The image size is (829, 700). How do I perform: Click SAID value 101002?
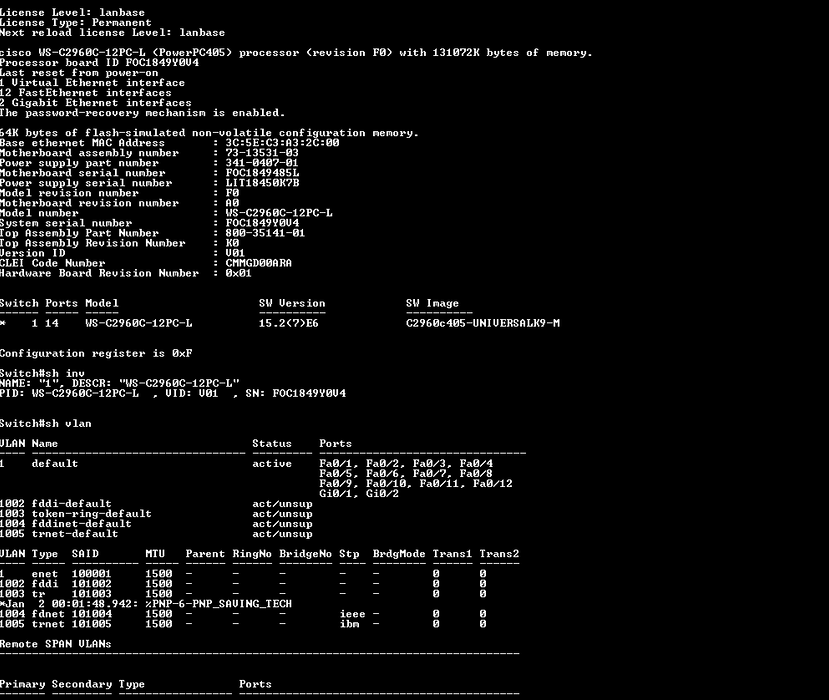(x=91, y=584)
